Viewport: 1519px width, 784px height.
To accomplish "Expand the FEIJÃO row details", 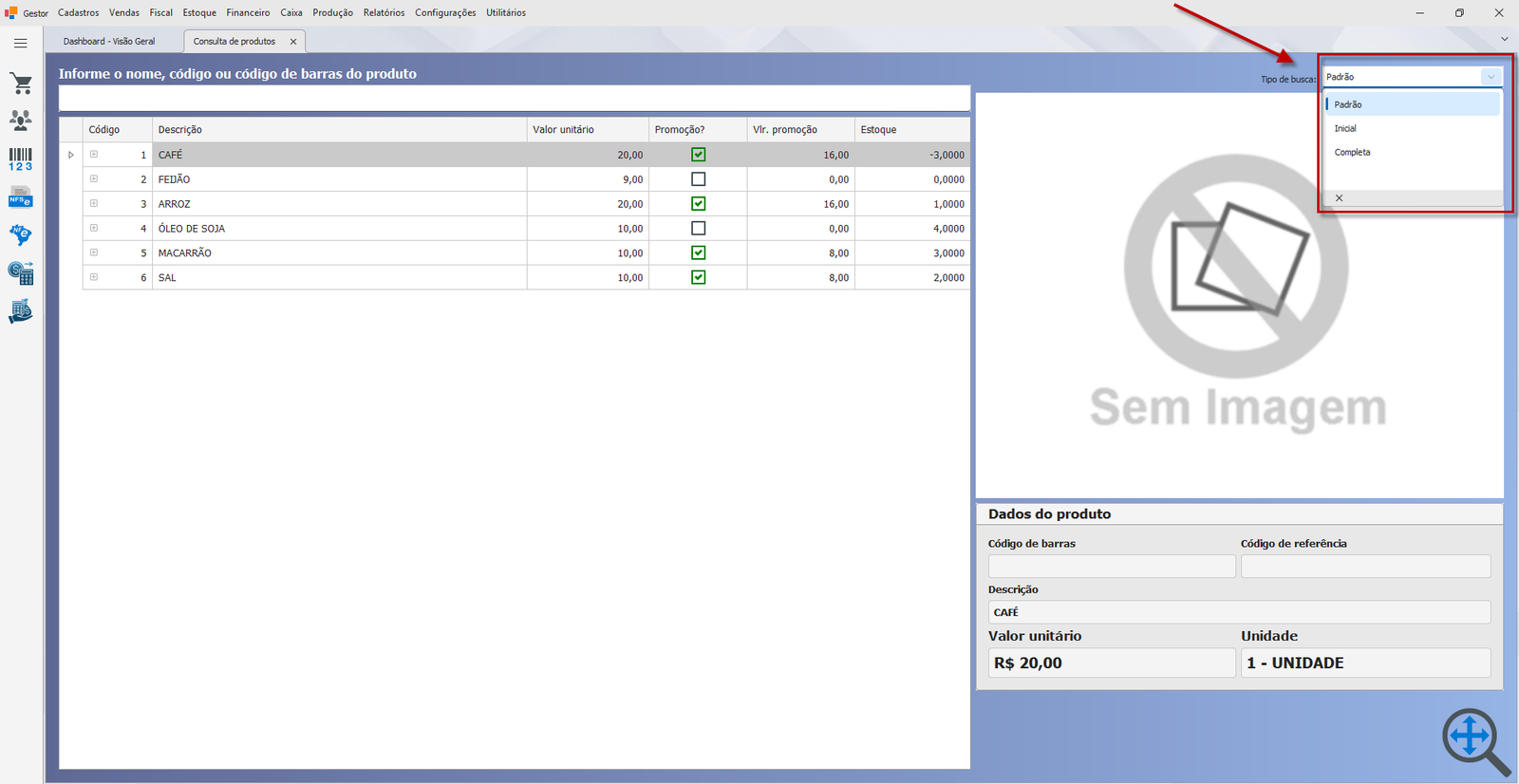I will 94,178.
